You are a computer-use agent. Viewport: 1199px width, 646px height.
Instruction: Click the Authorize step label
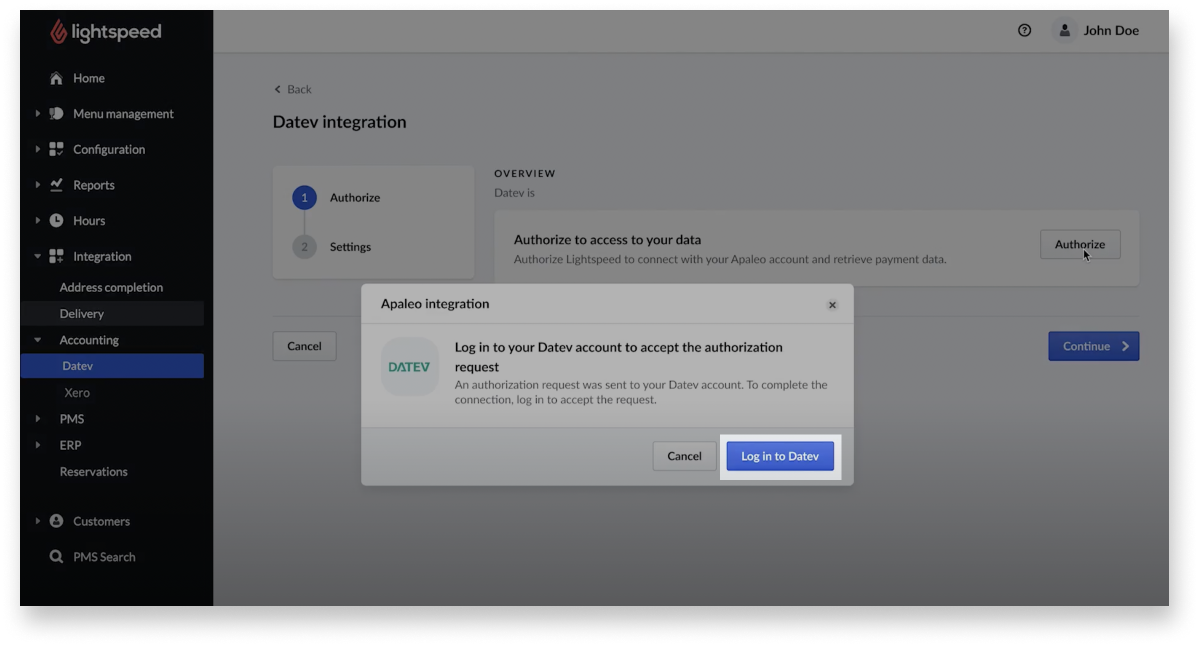click(355, 197)
